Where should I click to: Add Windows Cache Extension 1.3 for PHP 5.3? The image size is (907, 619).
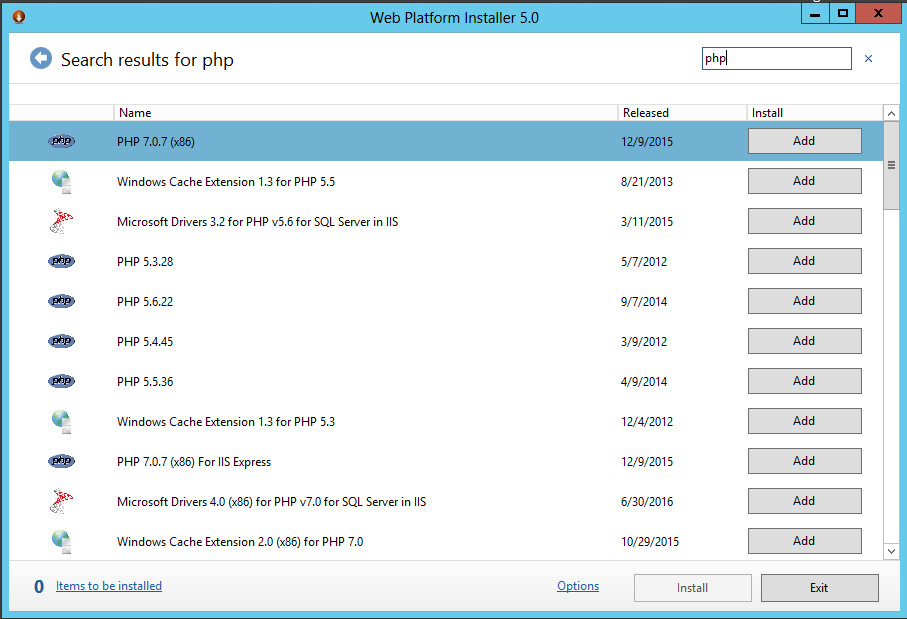[805, 421]
